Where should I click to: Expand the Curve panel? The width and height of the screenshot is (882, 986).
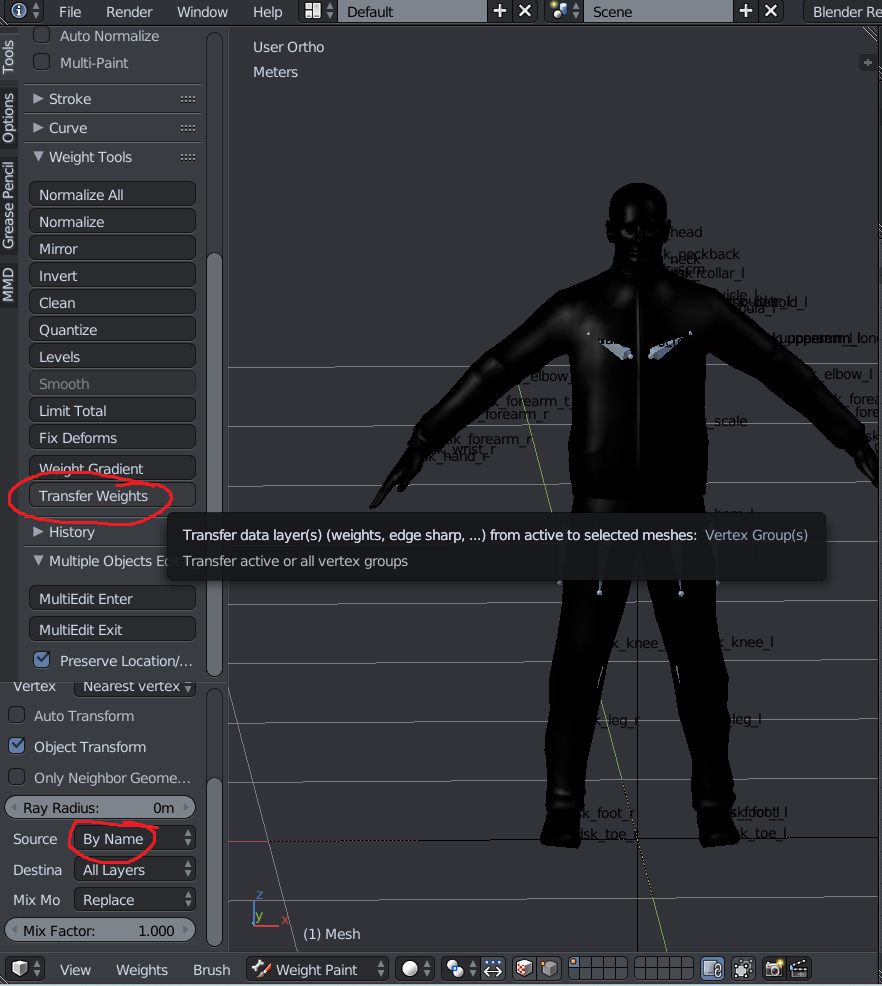click(x=38, y=128)
